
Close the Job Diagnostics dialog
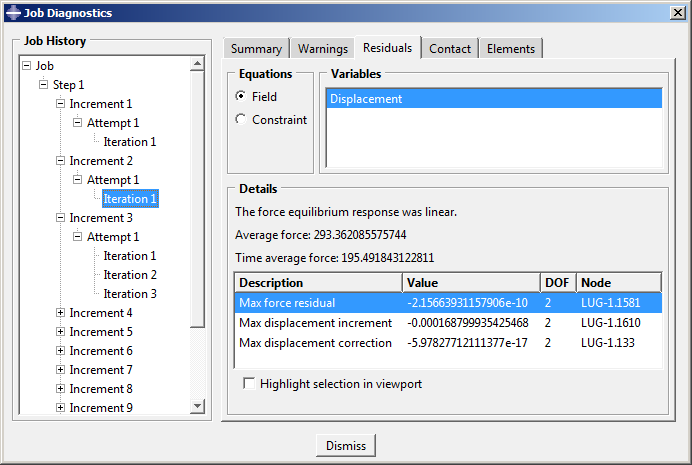click(x=677, y=12)
